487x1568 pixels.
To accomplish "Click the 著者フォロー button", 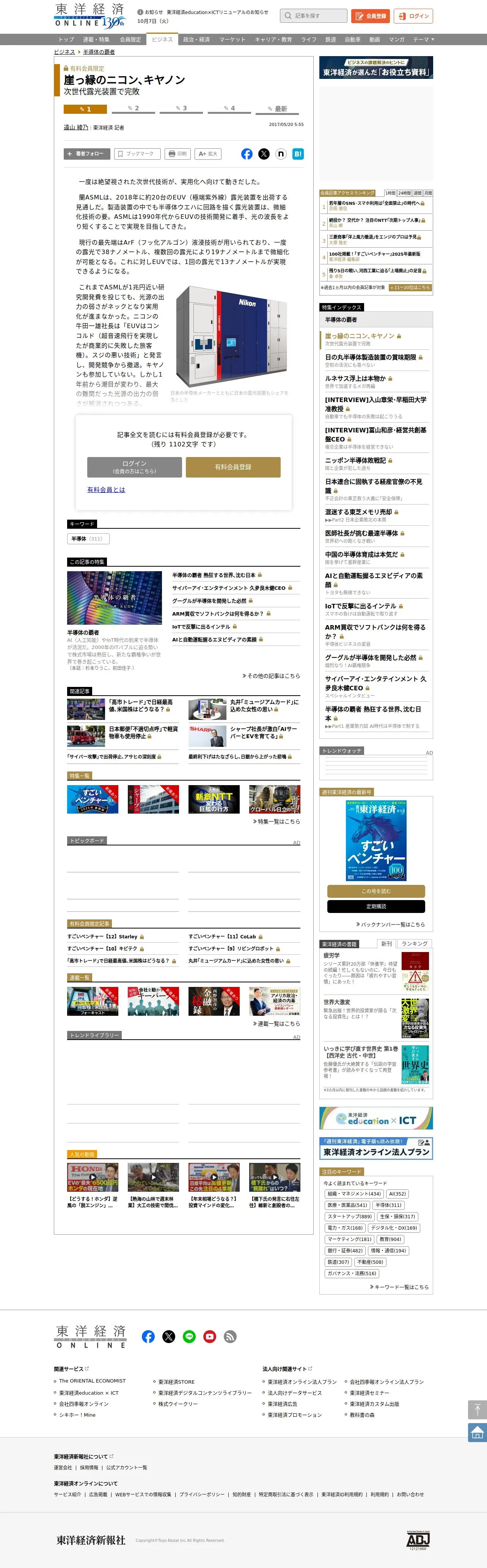I will coord(86,154).
